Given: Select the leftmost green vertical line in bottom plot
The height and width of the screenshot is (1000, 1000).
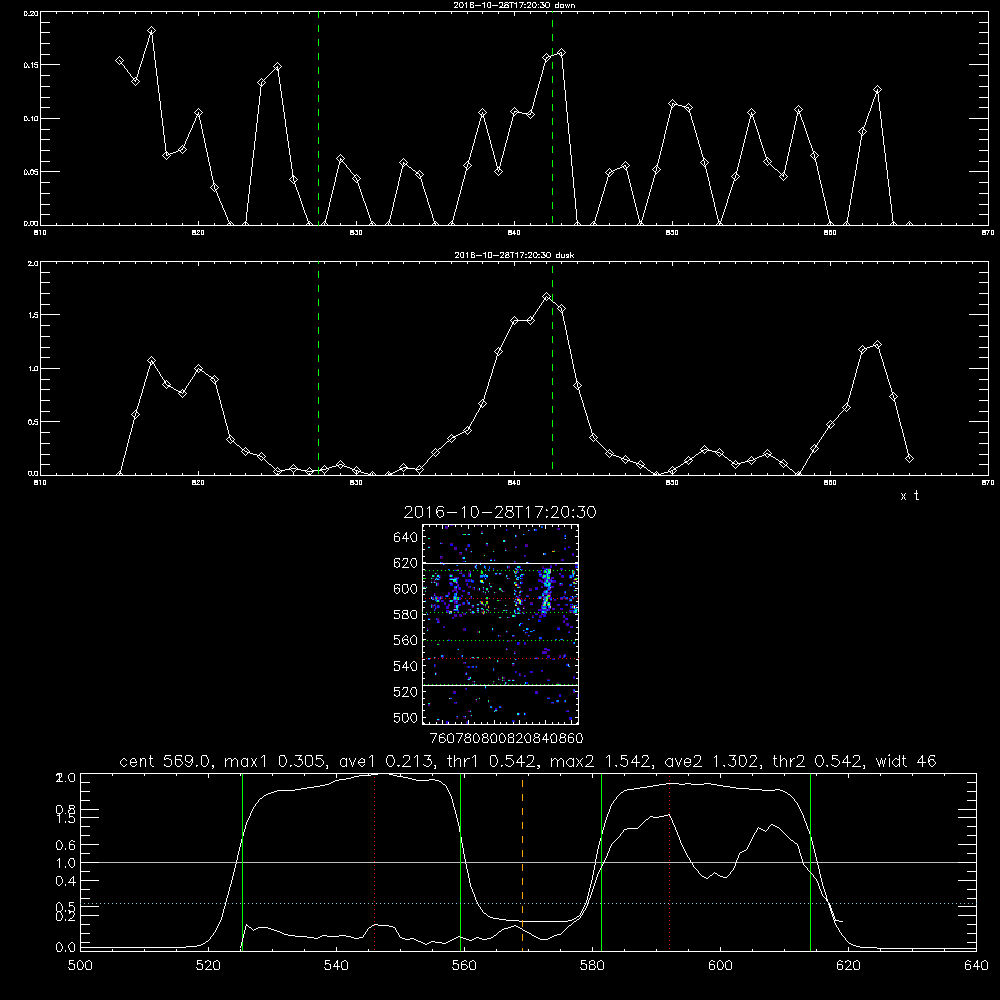Looking at the screenshot, I should click(242, 862).
